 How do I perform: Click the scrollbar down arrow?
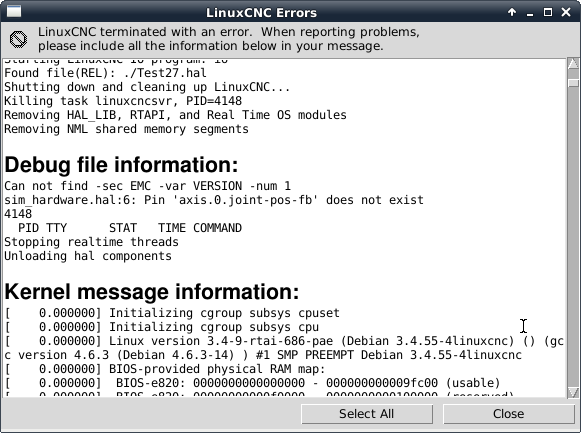[573, 392]
